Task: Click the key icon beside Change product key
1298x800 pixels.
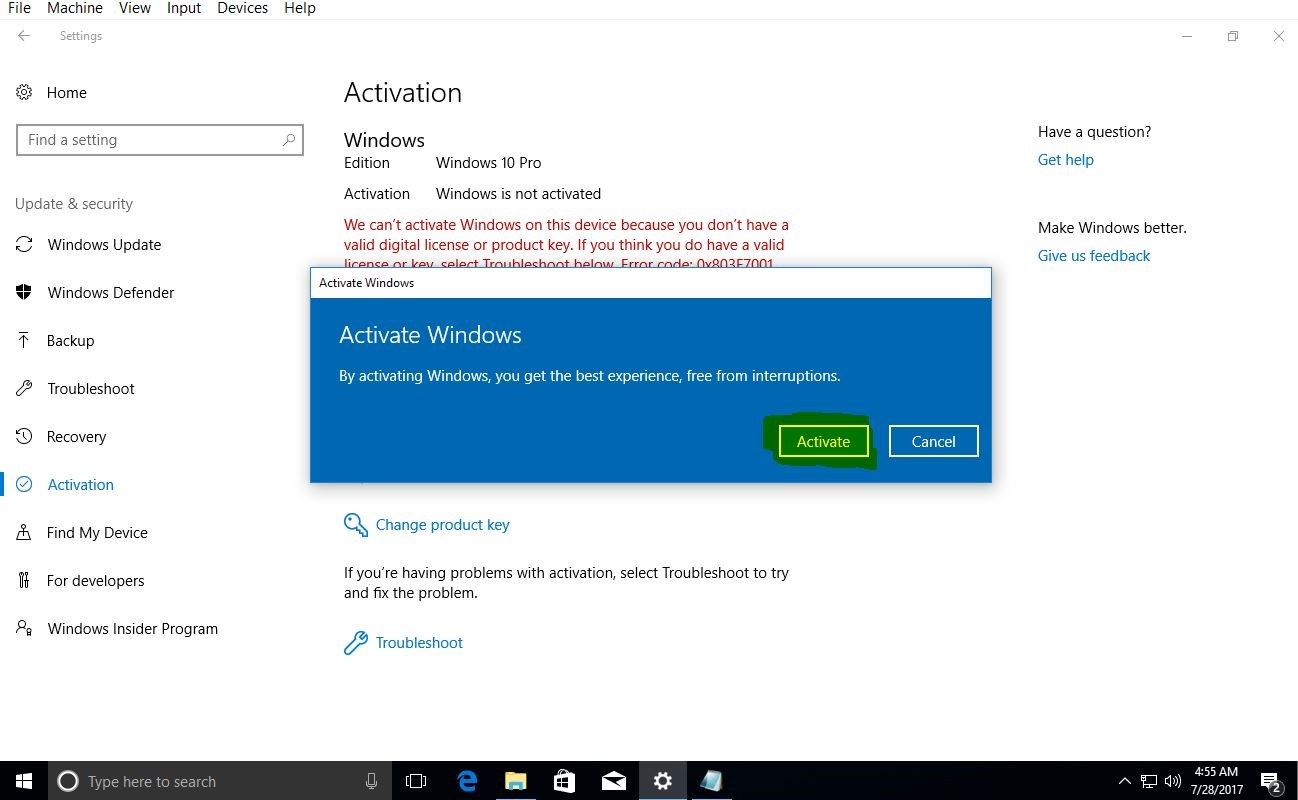Action: tap(355, 525)
